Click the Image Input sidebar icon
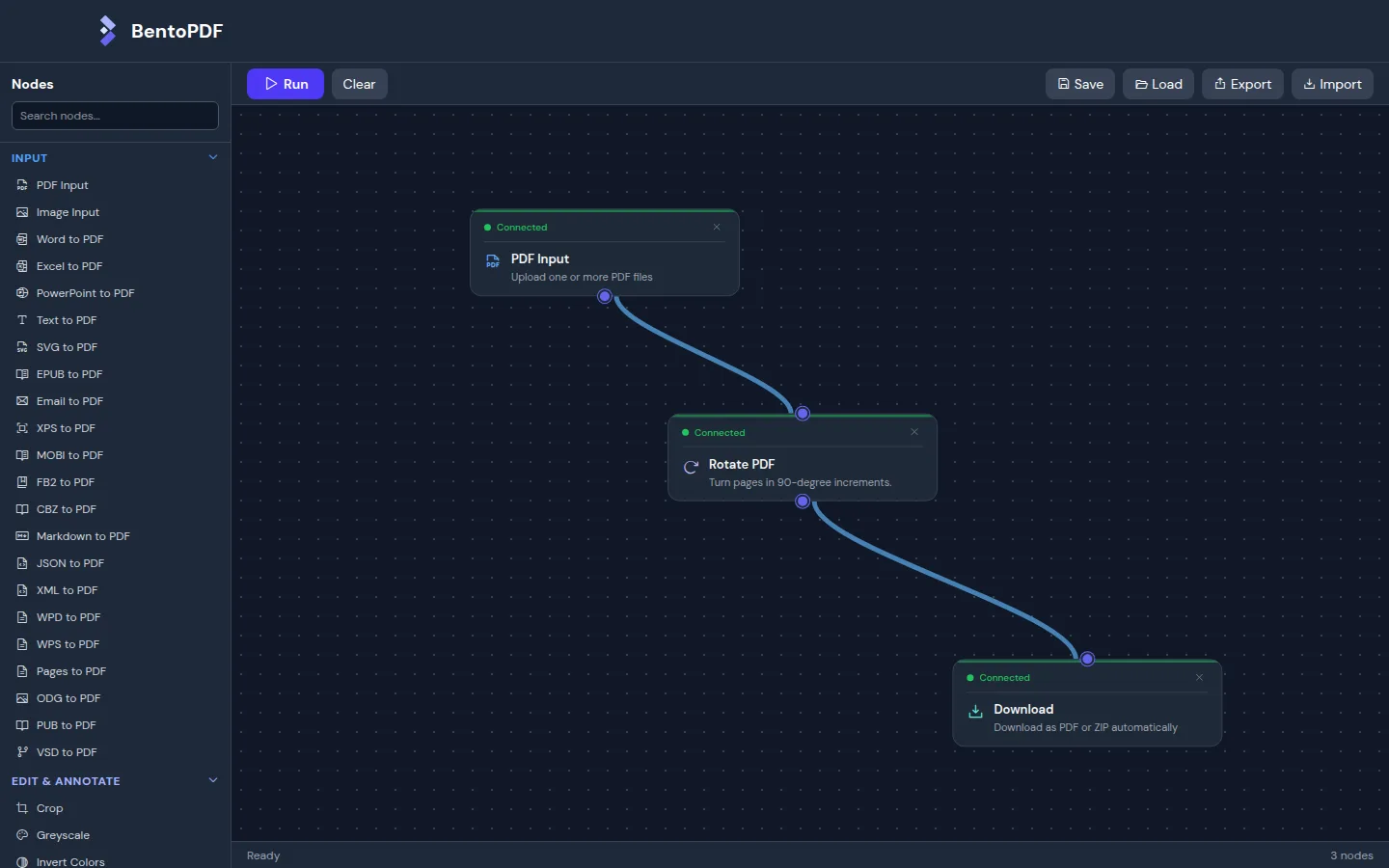Image resolution: width=1389 pixels, height=868 pixels. (x=22, y=212)
